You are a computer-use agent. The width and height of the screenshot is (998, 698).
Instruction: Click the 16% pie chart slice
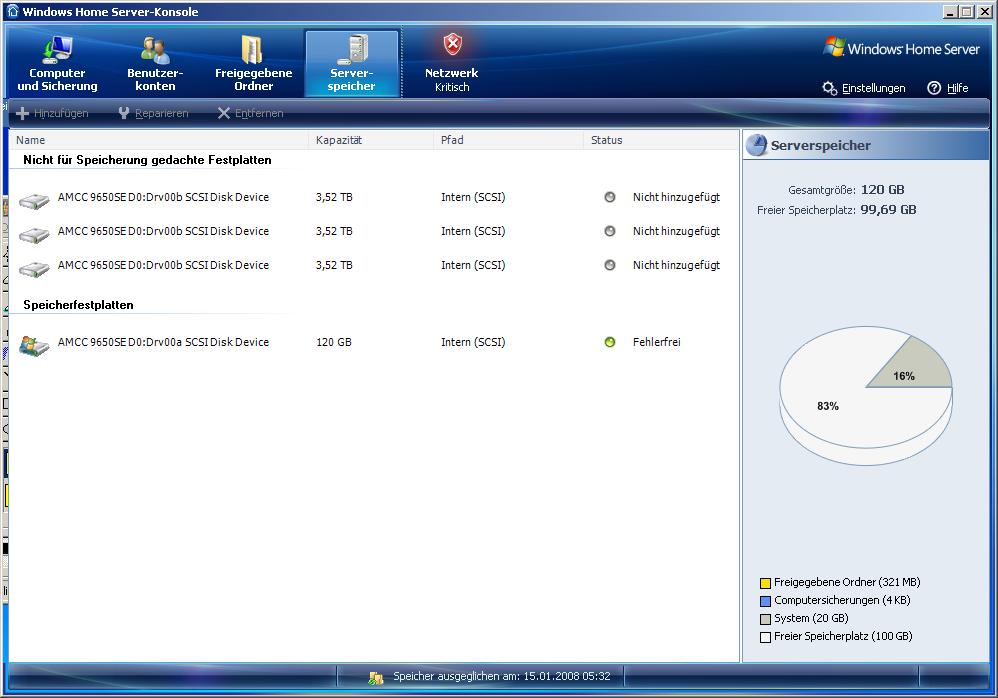[x=913, y=366]
